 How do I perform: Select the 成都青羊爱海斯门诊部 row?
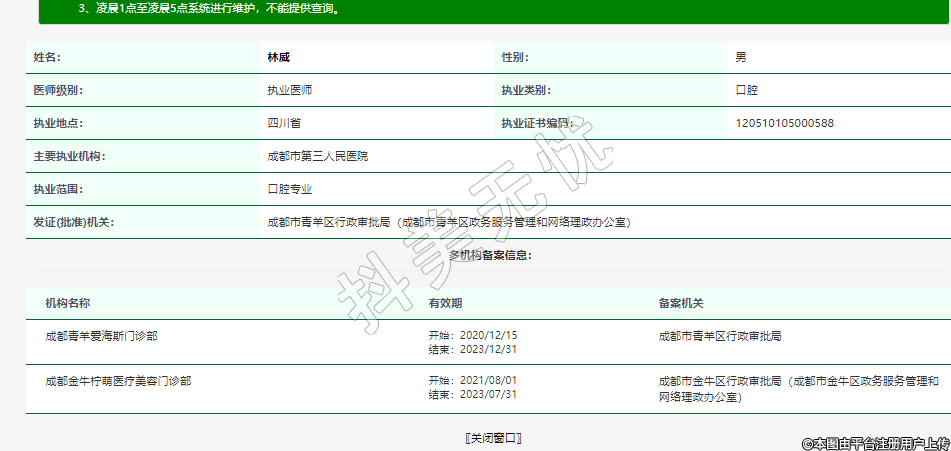101,336
